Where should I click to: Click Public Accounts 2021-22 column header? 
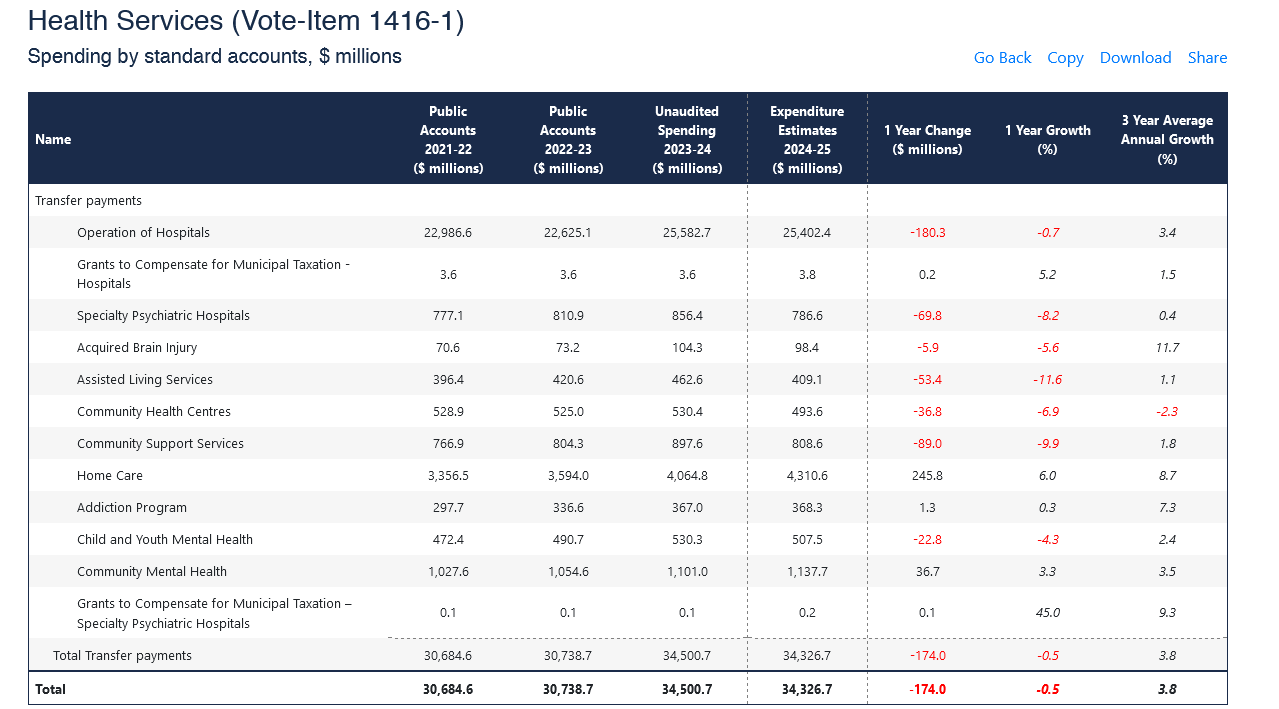pos(448,139)
